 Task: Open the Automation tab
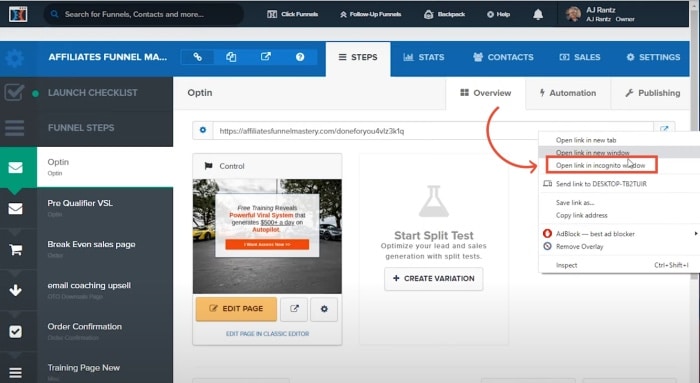(568, 93)
